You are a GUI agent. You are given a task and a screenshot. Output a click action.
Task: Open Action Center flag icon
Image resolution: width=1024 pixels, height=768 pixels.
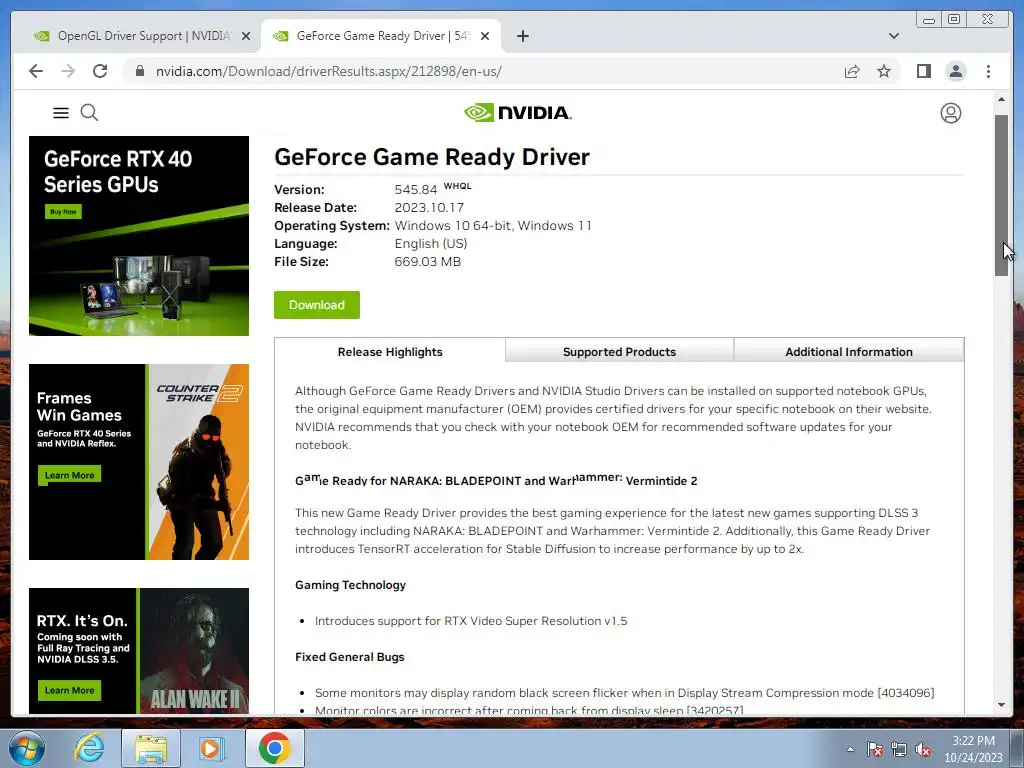coord(874,749)
